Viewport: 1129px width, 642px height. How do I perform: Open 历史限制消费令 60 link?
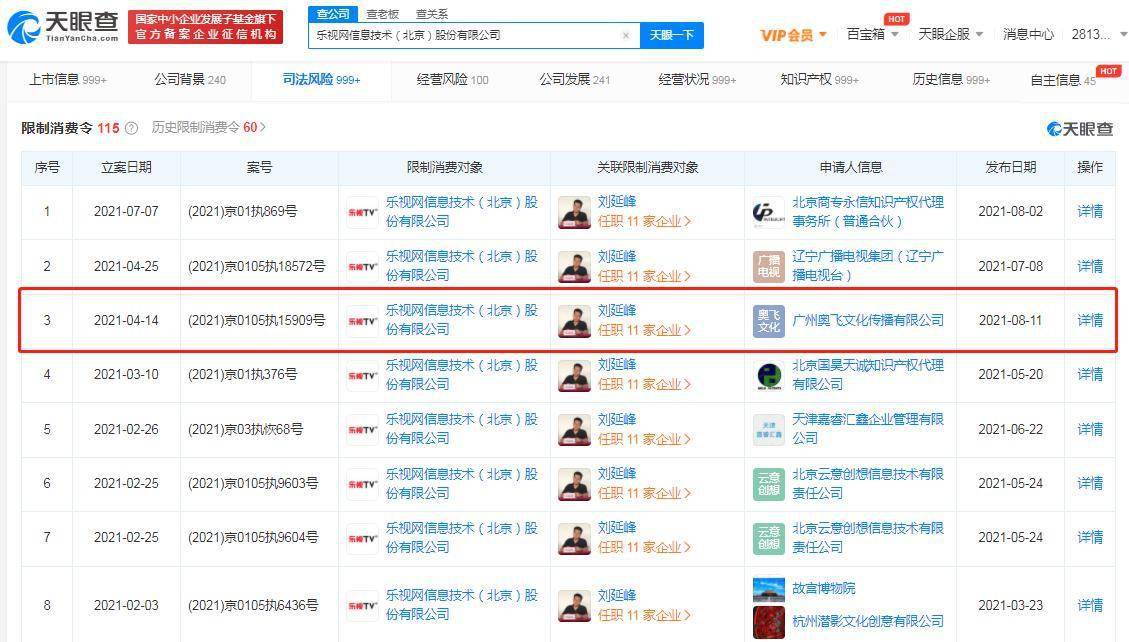point(209,127)
